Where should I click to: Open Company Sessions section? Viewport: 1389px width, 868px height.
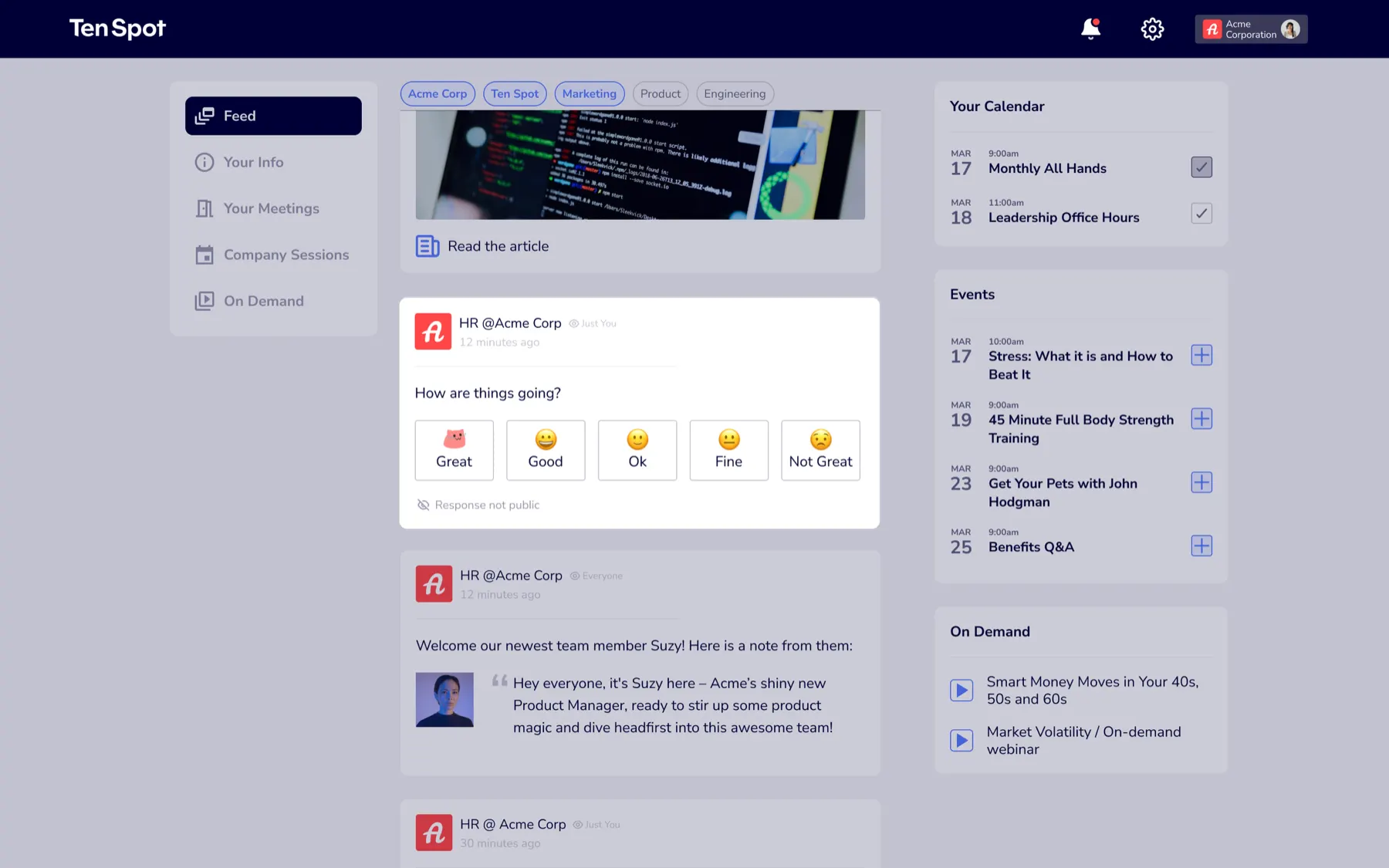click(x=273, y=255)
